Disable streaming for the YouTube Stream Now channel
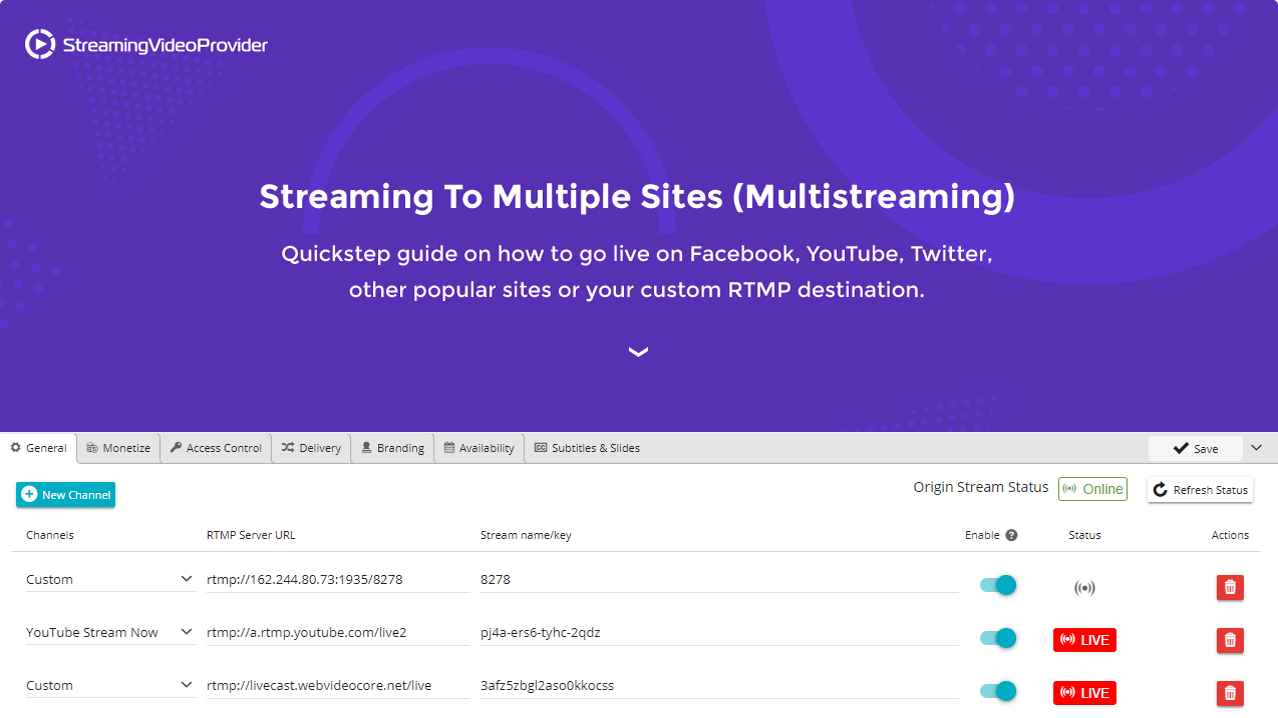 tap(996, 638)
